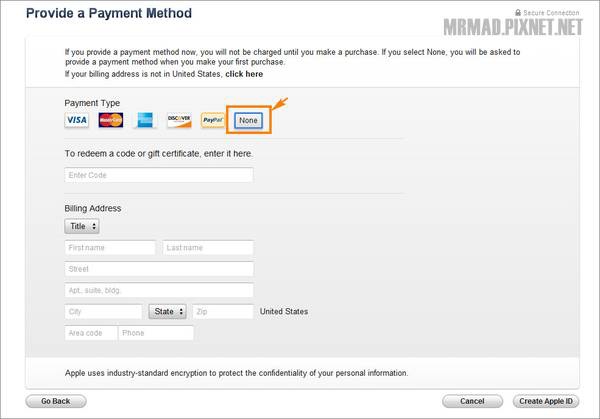Click the Cancel button
This screenshot has width=600, height=419.
pyautogui.click(x=472, y=401)
